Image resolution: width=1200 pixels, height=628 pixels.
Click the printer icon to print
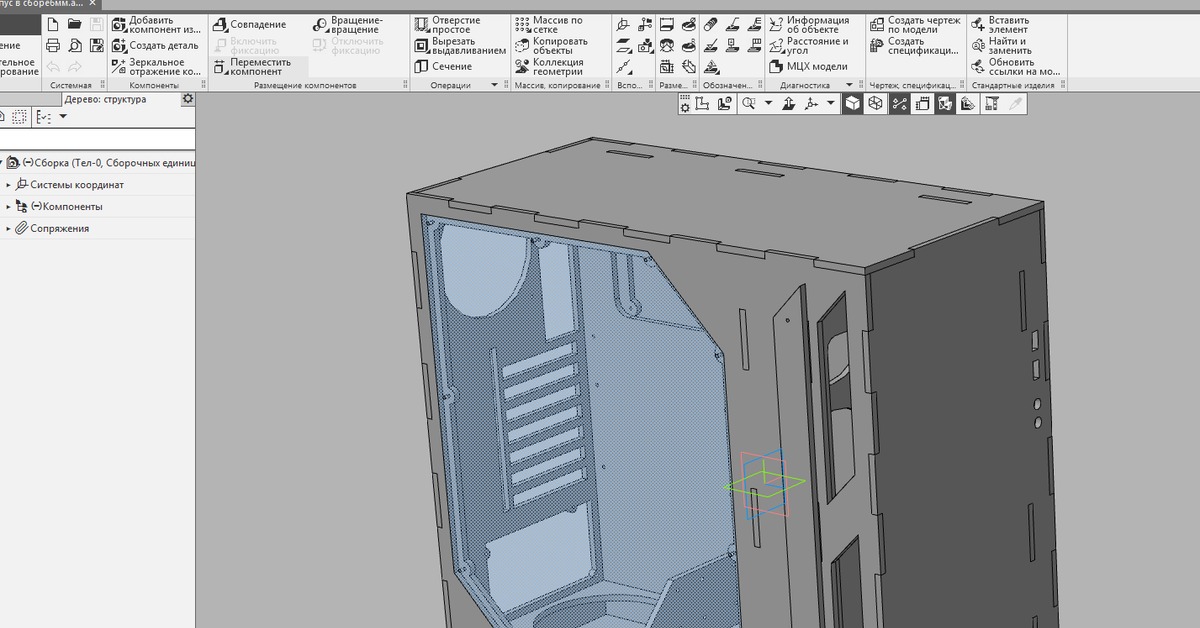tap(53, 45)
